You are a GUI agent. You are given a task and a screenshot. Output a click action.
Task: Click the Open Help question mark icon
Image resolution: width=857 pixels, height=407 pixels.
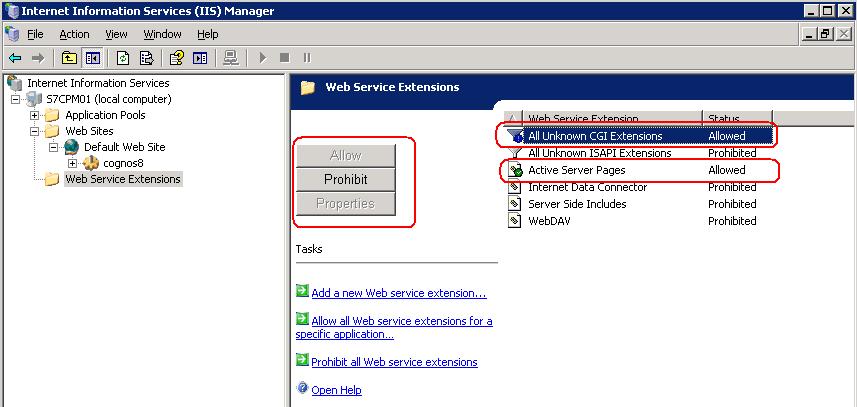coord(302,388)
